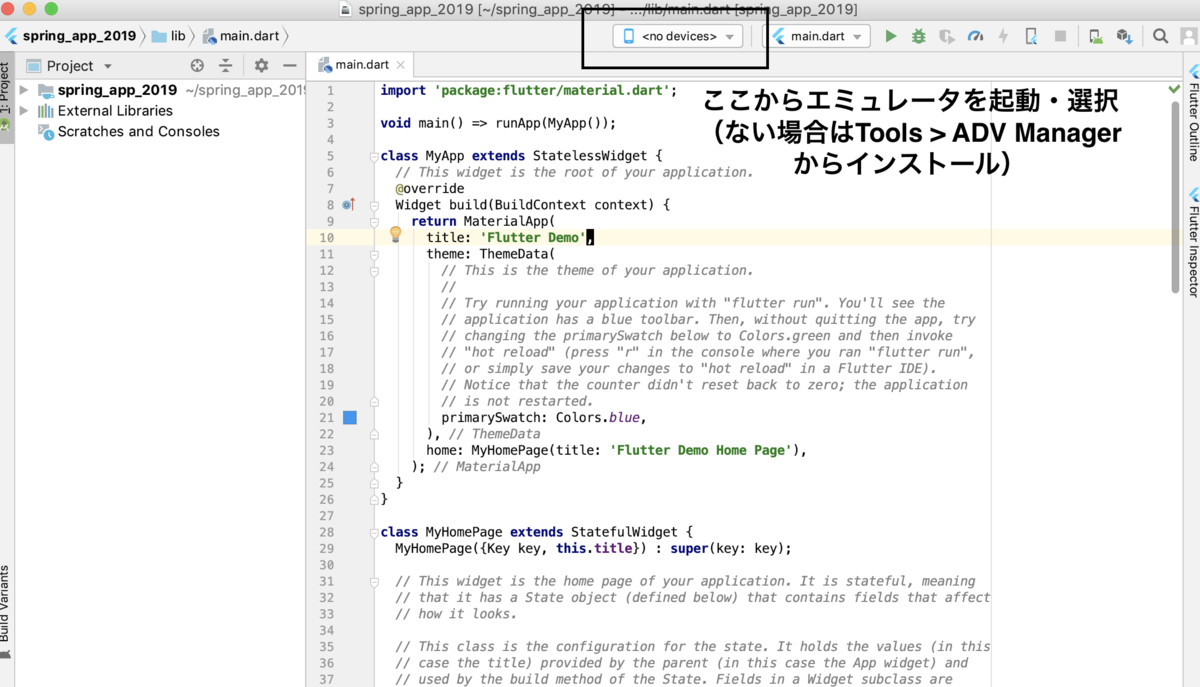Click lib folder in navigation breadcrumb

169,36
